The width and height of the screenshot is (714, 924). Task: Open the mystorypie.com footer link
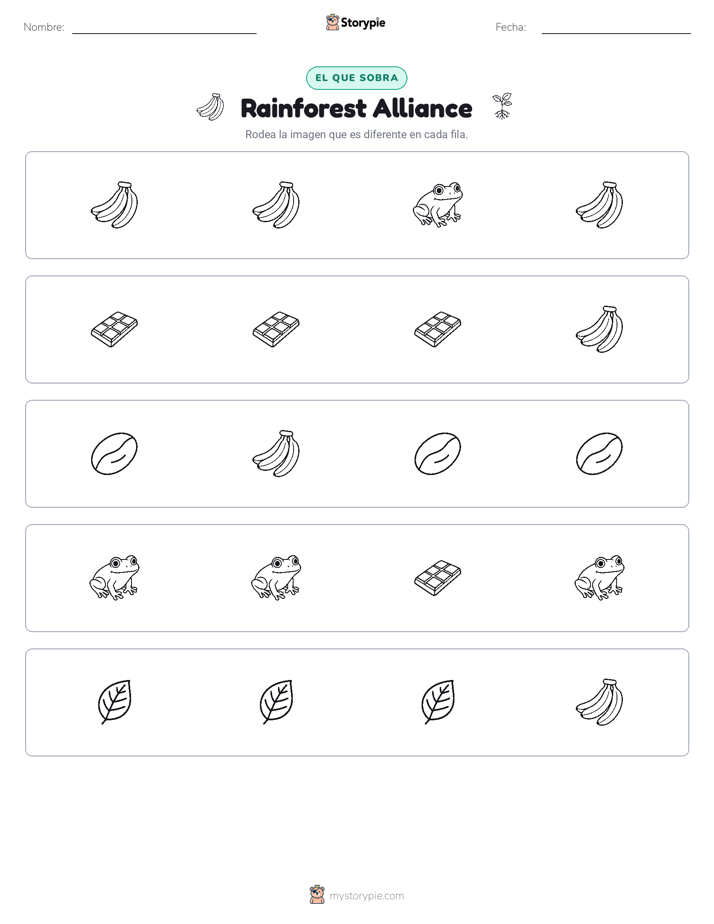click(x=356, y=895)
